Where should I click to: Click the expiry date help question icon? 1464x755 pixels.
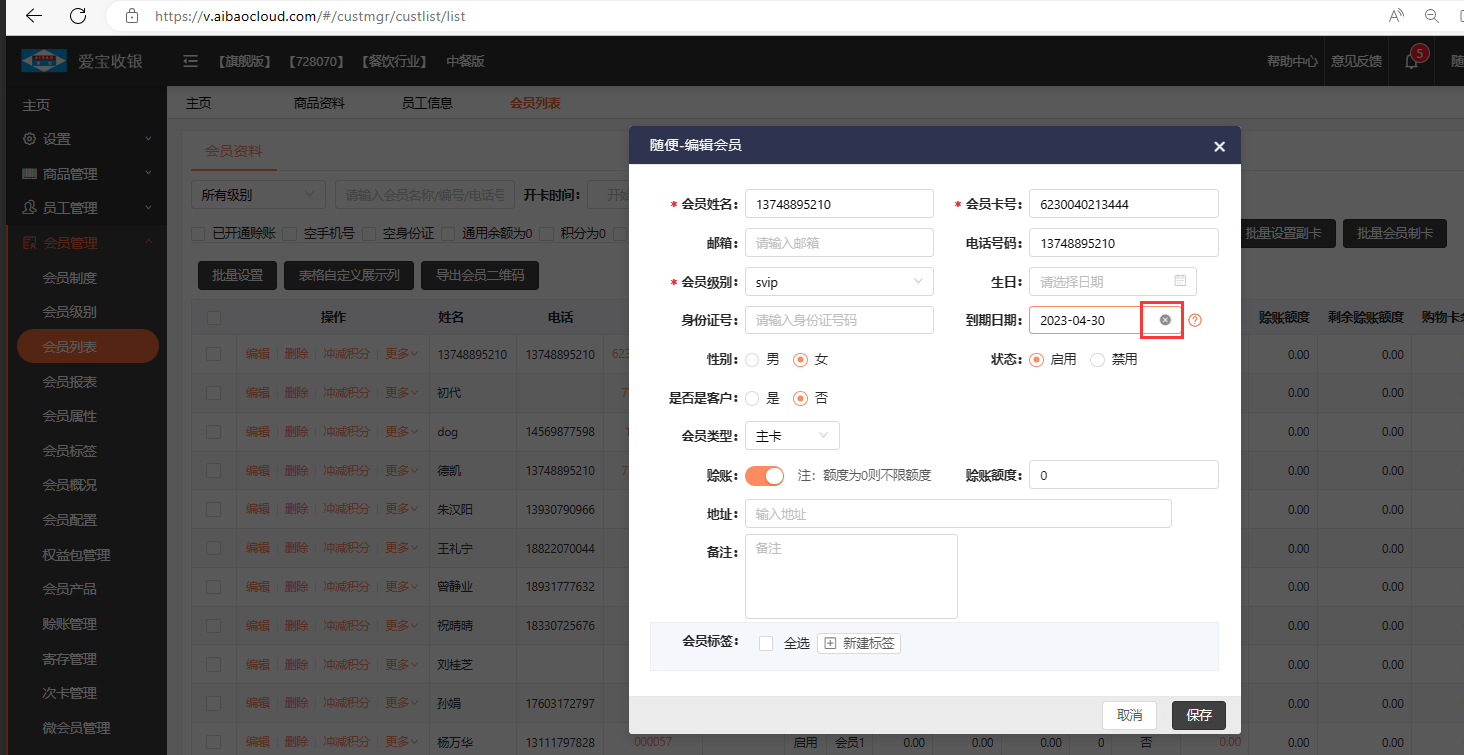pyautogui.click(x=1194, y=321)
